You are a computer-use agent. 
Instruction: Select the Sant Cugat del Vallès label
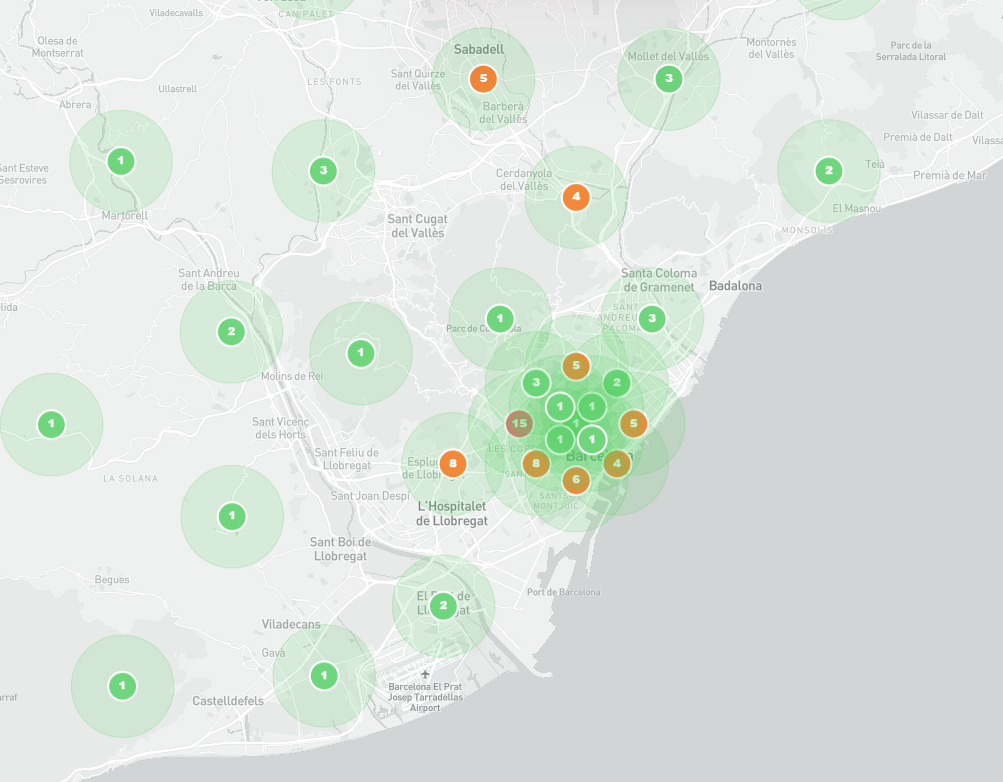417,226
